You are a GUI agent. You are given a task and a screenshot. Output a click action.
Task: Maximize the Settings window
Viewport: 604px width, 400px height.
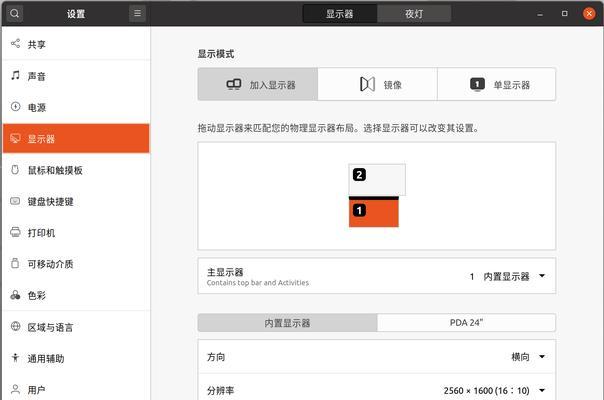click(564, 13)
